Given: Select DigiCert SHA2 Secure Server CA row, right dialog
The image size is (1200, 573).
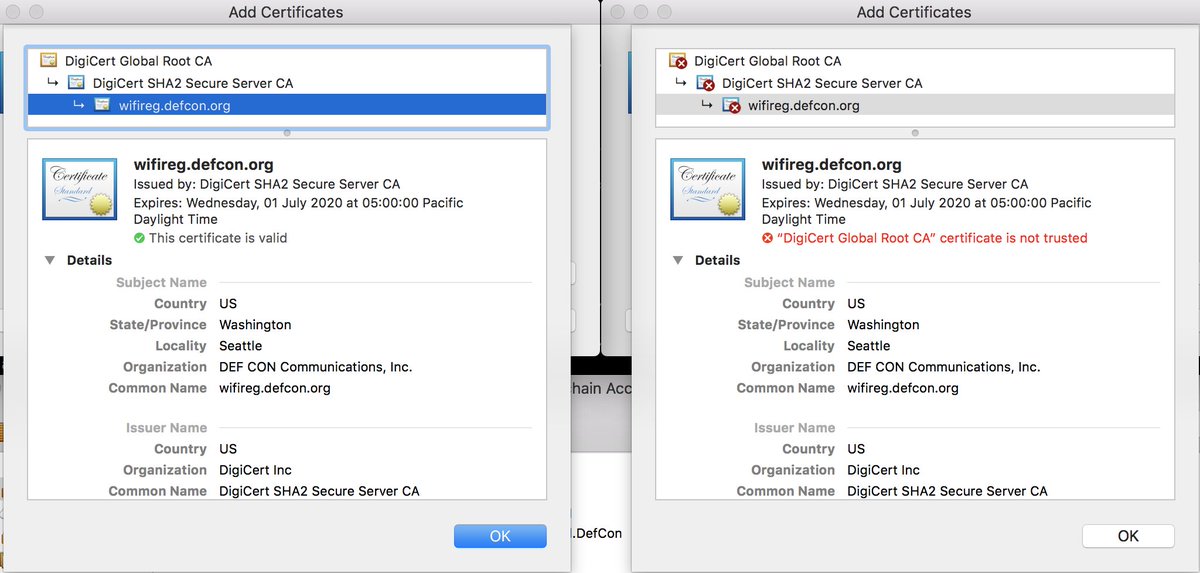Looking at the screenshot, I should (915, 83).
